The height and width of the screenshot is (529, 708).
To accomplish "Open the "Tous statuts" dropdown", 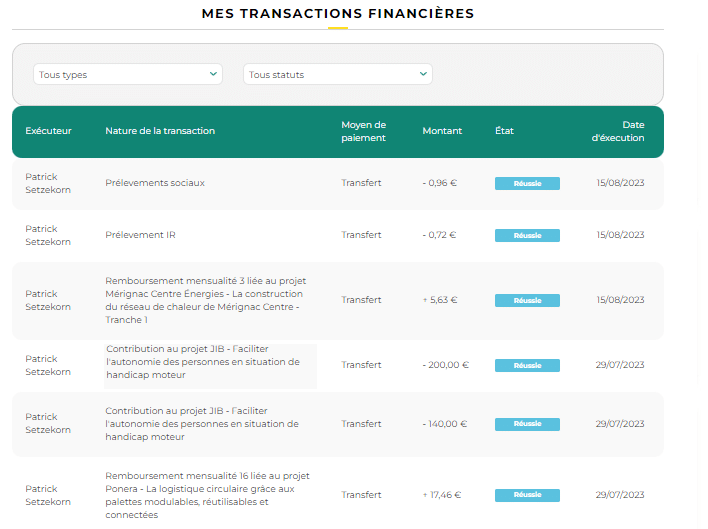I will click(337, 74).
